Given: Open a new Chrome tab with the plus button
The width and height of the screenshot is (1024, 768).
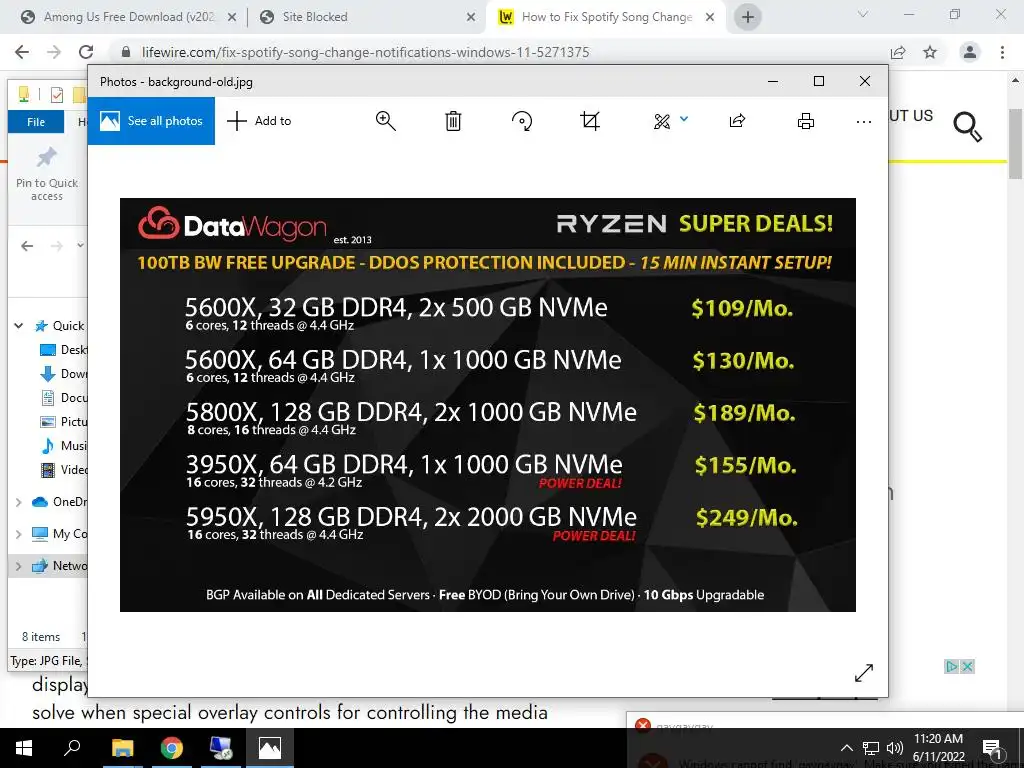Looking at the screenshot, I should [x=748, y=17].
